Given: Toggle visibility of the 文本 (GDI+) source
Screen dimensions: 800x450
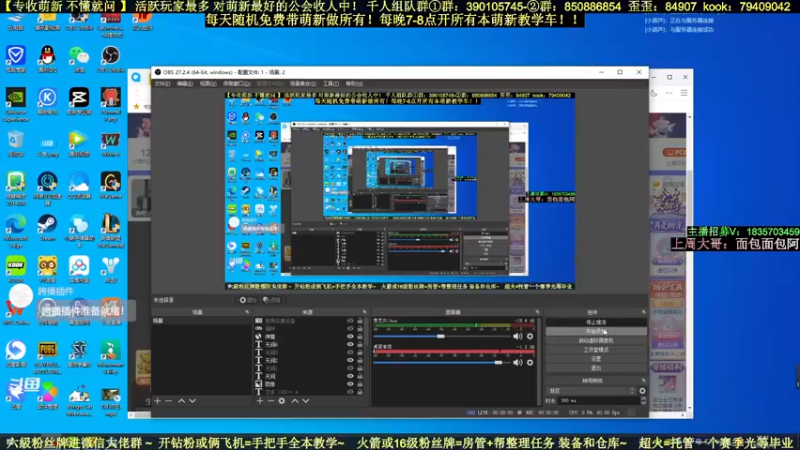Looking at the screenshot, I should (x=350, y=392).
